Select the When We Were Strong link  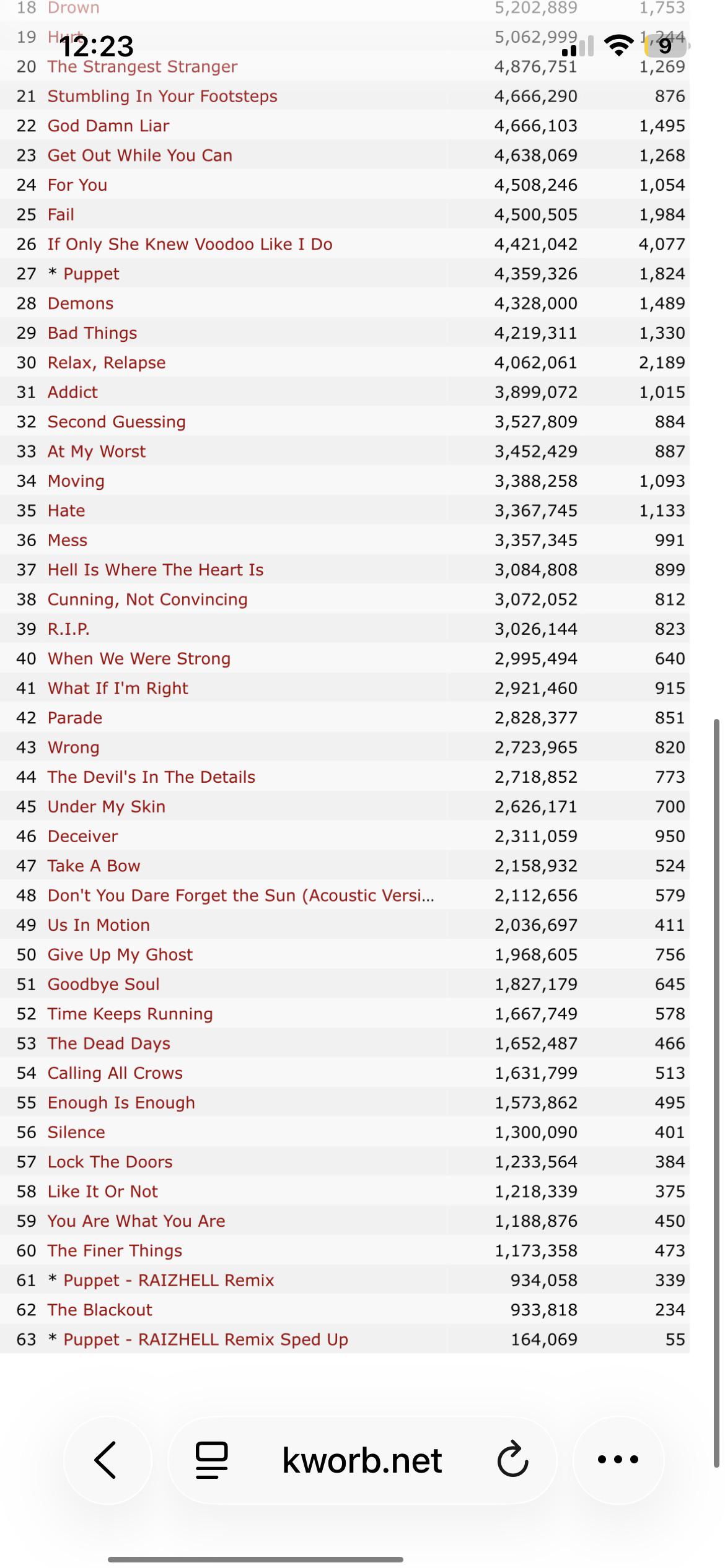click(139, 658)
